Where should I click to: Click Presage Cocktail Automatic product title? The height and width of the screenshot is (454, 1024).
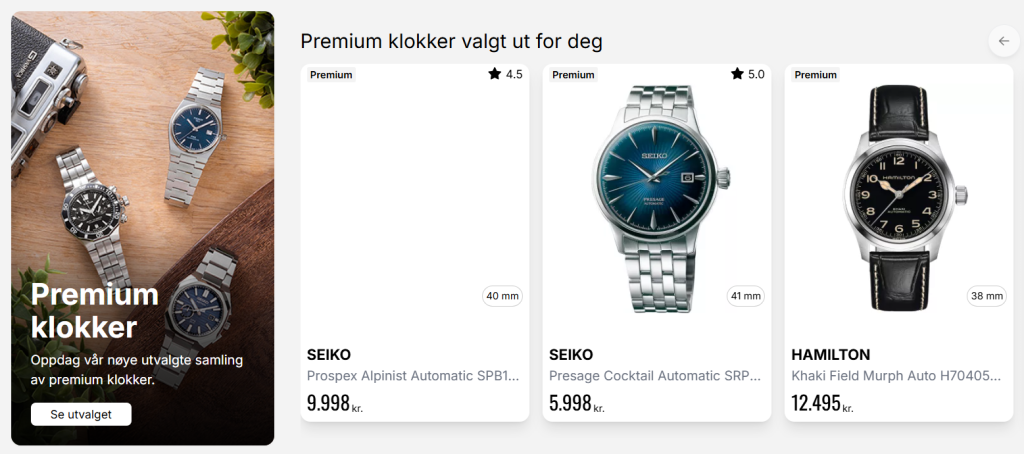[x=655, y=376]
